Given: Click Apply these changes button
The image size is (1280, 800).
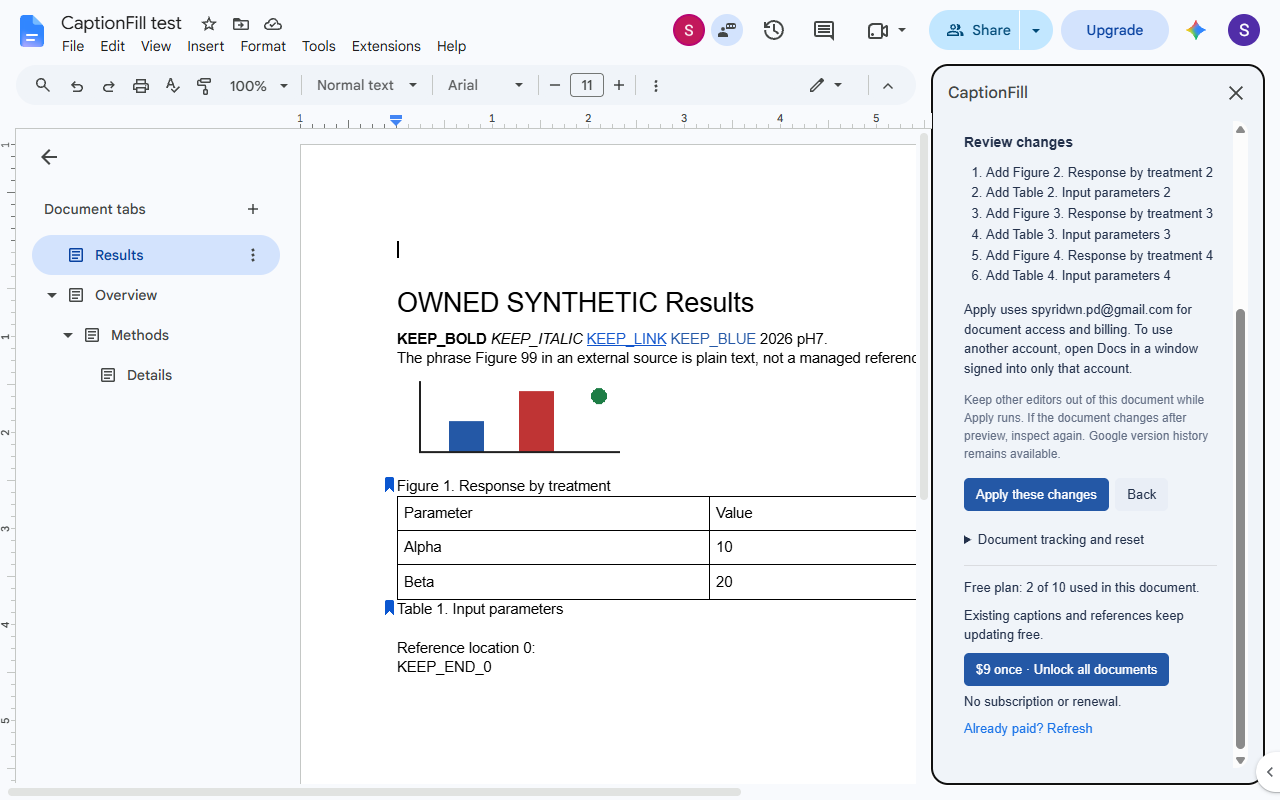Looking at the screenshot, I should pos(1036,495).
